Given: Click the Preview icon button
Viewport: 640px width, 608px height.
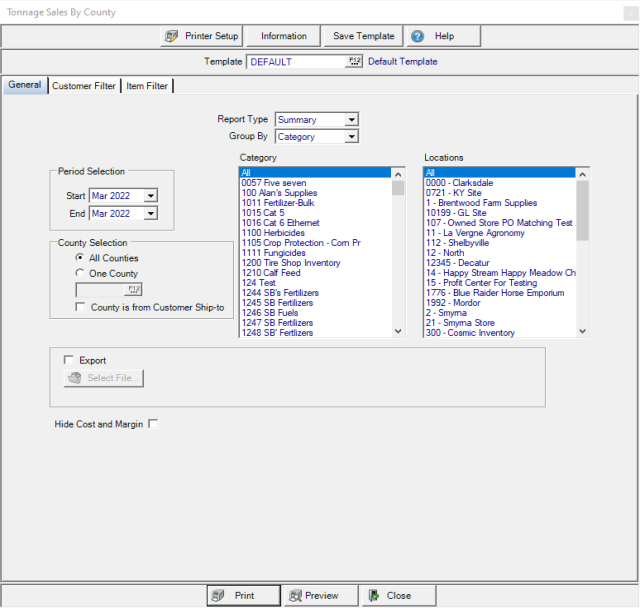Looking at the screenshot, I should tap(295, 596).
